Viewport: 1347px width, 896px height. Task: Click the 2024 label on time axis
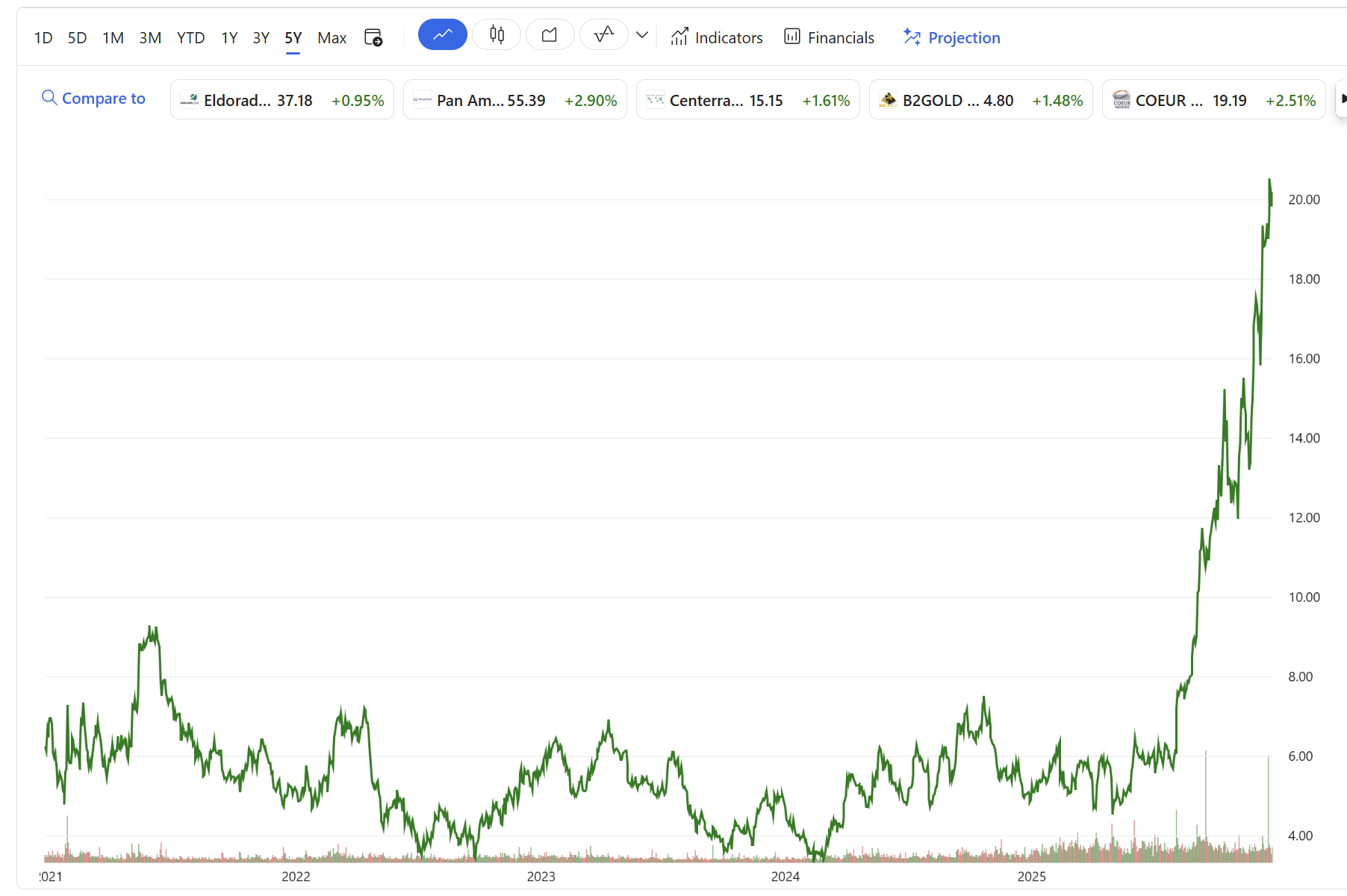coord(786,877)
